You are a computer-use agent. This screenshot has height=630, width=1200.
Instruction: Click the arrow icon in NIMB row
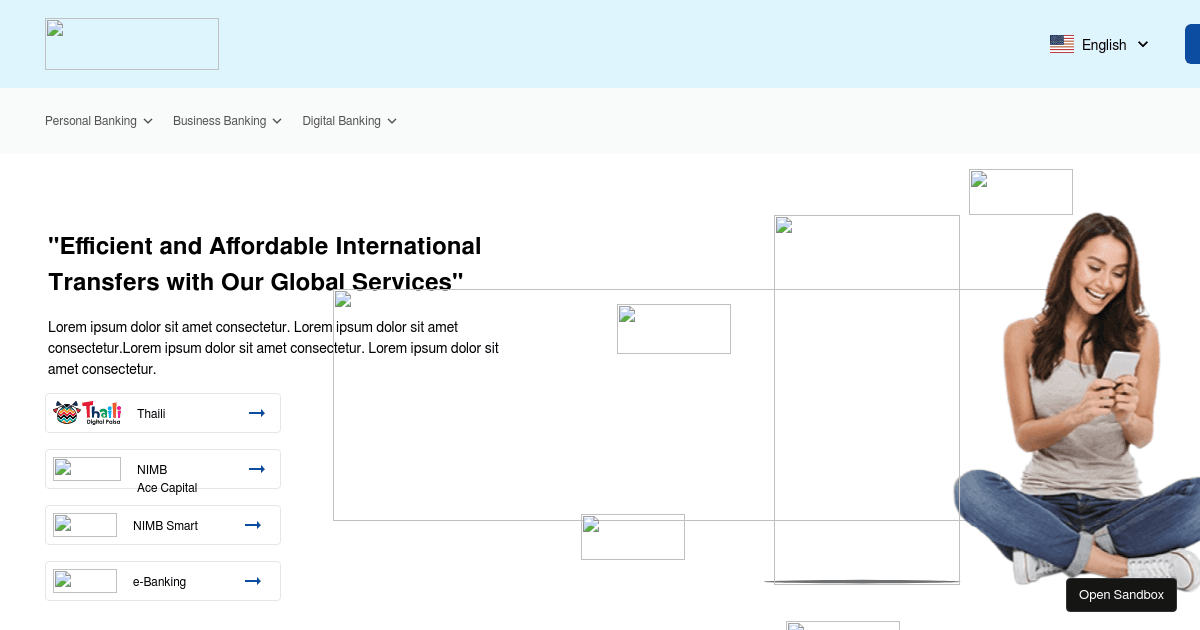click(257, 469)
